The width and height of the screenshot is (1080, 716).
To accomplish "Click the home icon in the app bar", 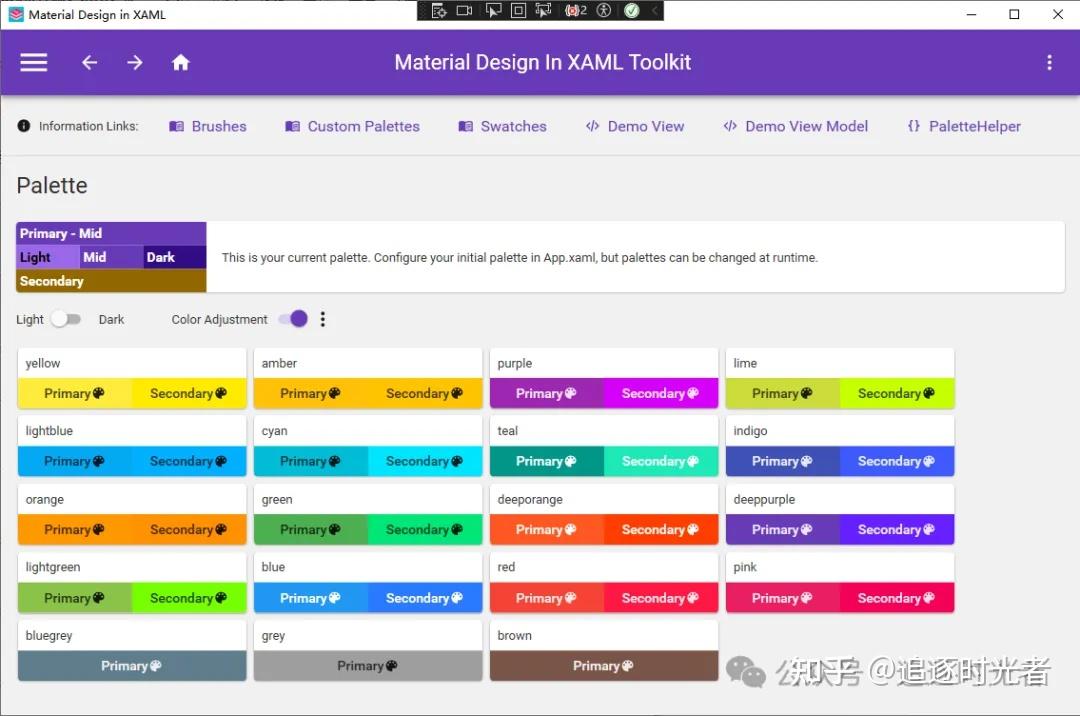I will [x=180, y=62].
